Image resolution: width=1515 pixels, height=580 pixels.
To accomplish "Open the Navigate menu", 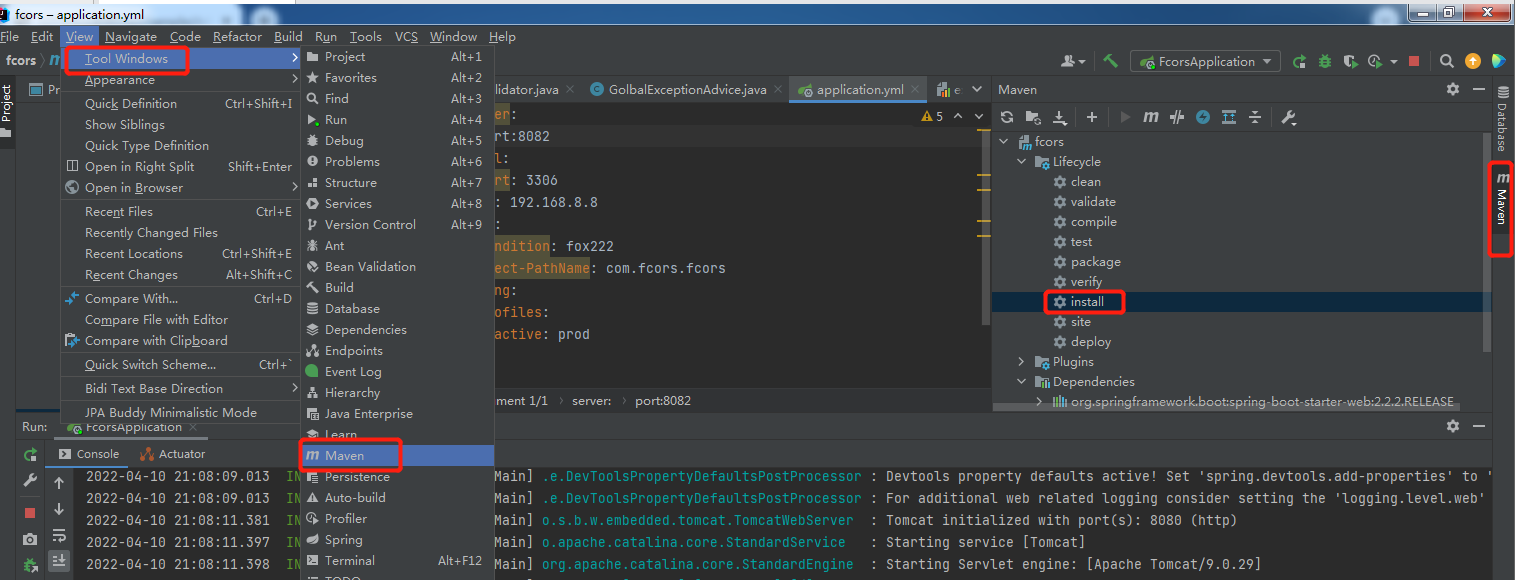I will [x=131, y=36].
